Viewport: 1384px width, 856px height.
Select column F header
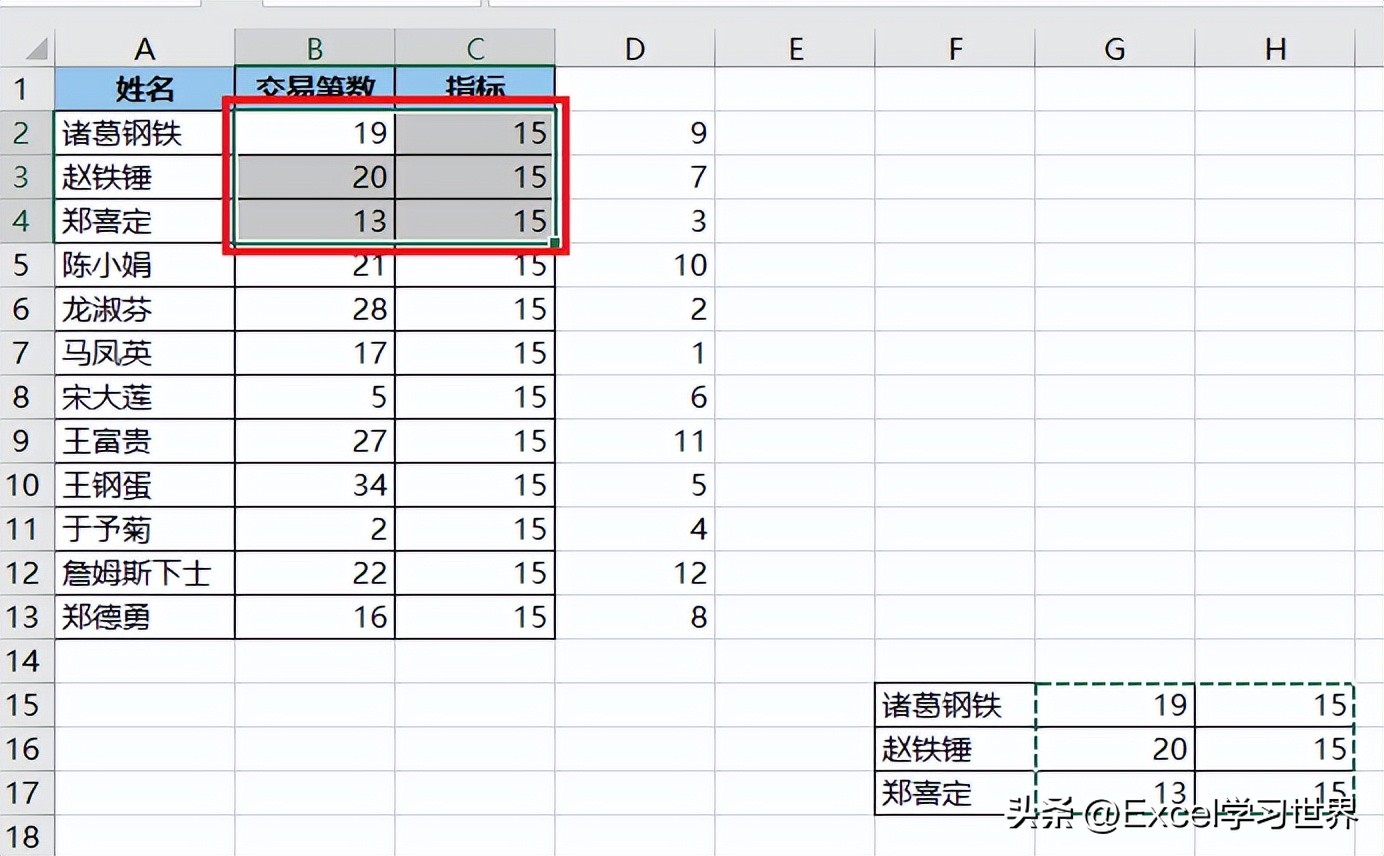click(x=955, y=47)
